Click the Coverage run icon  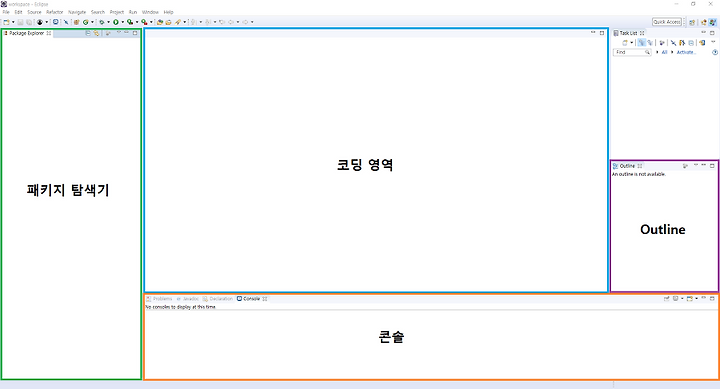point(130,22)
